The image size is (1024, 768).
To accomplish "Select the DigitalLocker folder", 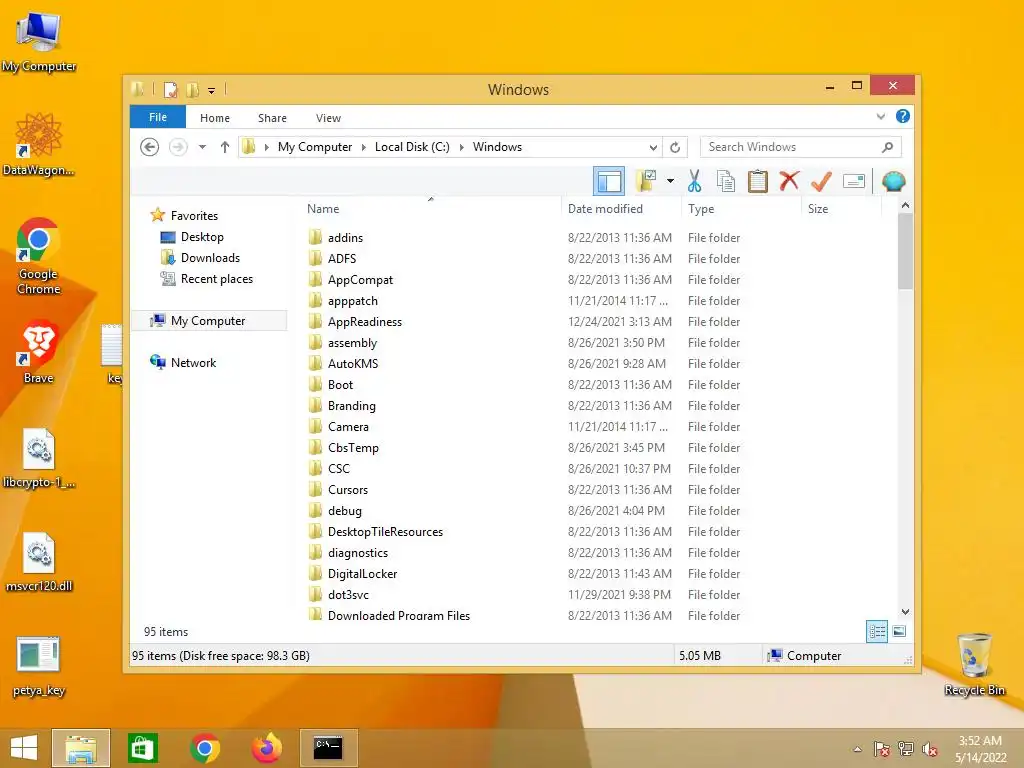I will point(362,573).
